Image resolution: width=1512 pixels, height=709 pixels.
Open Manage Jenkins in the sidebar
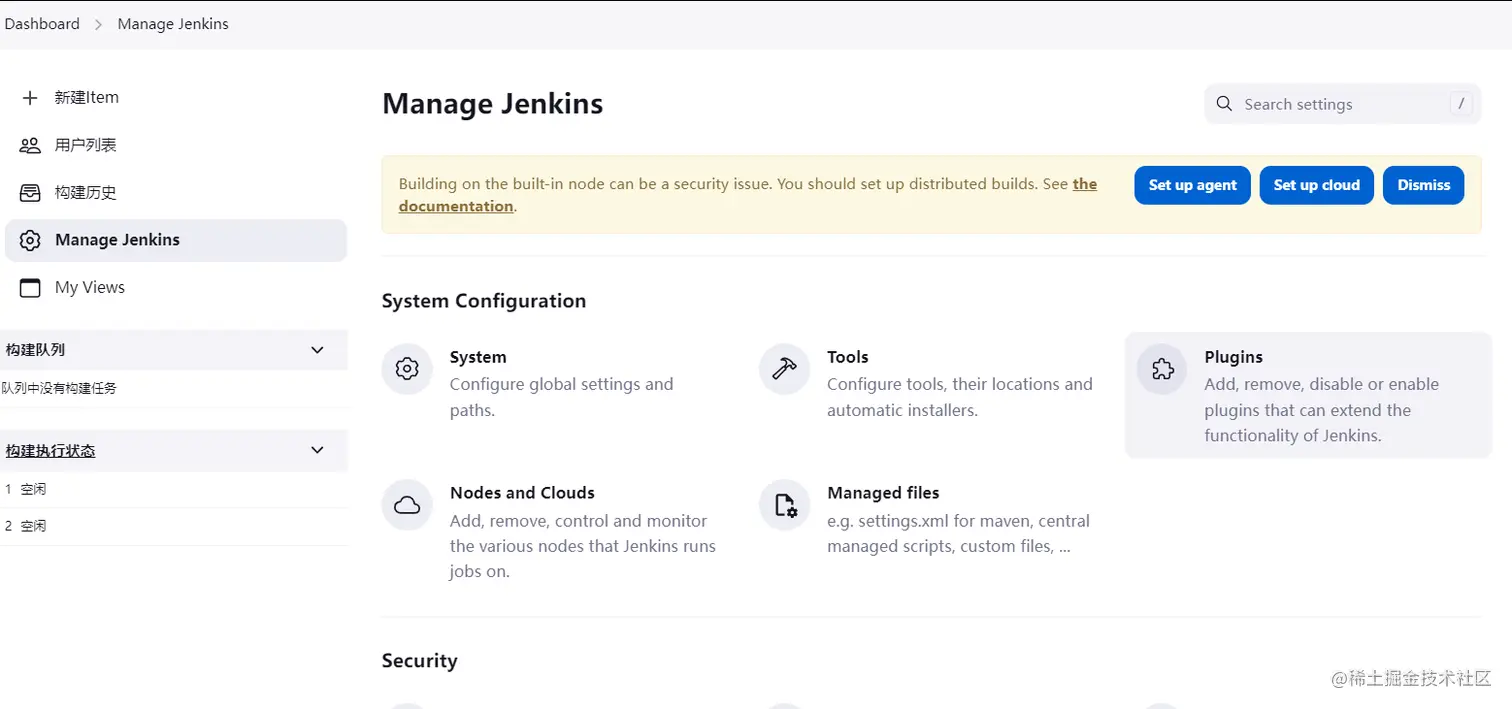click(117, 240)
